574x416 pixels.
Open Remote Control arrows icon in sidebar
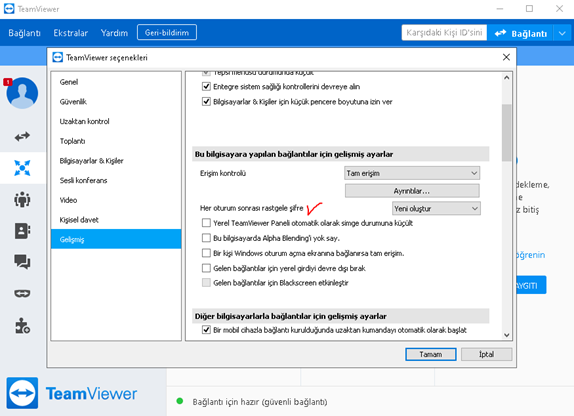click(x=22, y=137)
